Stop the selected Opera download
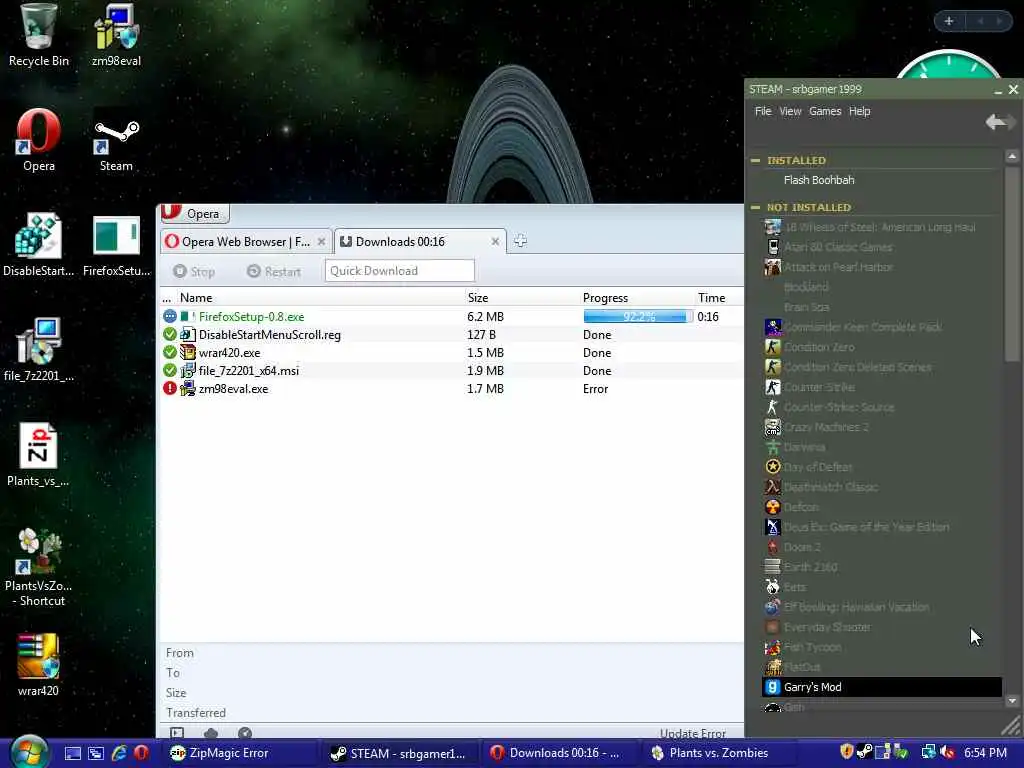Viewport: 1024px width, 768px height. pos(194,271)
